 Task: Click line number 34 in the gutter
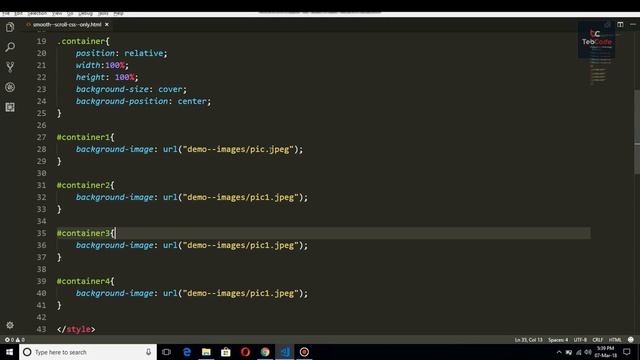coord(41,221)
